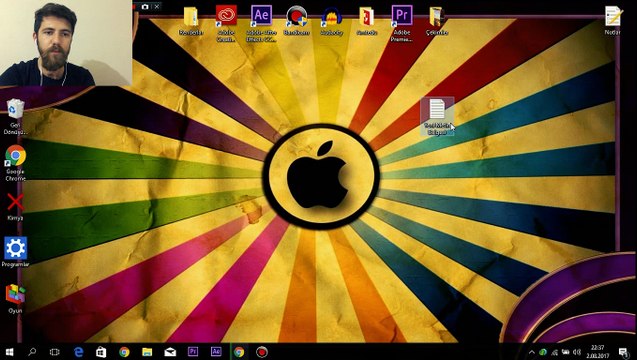The width and height of the screenshot is (637, 360).
Task: Select the leftmost folder in top icon row
Action: point(191,20)
